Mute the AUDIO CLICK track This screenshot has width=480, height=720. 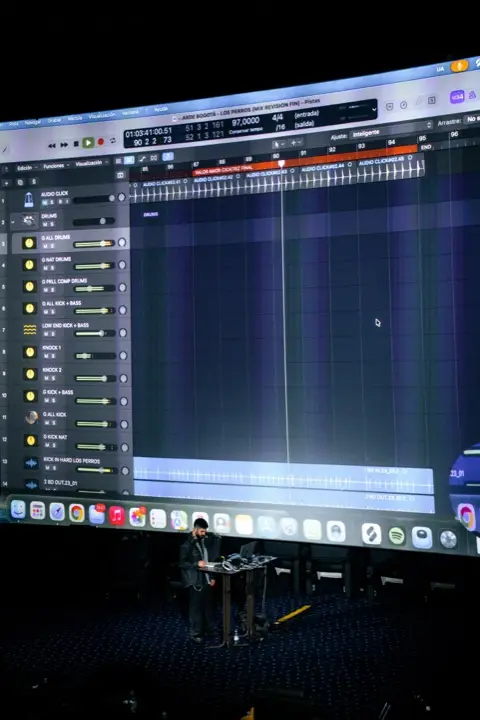[x=45, y=202]
